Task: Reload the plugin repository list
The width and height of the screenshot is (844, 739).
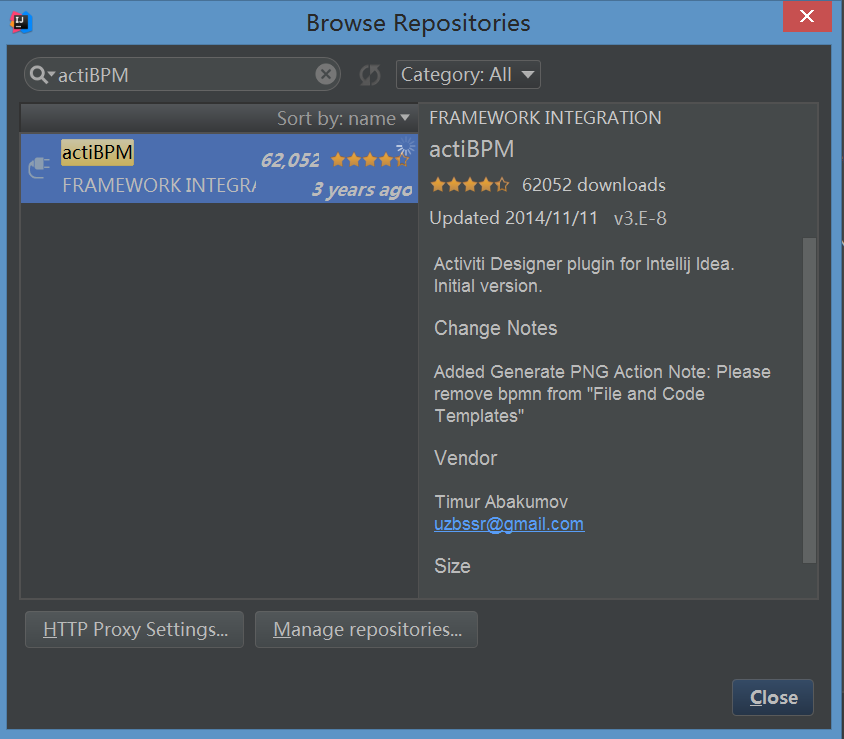Action: pos(370,75)
